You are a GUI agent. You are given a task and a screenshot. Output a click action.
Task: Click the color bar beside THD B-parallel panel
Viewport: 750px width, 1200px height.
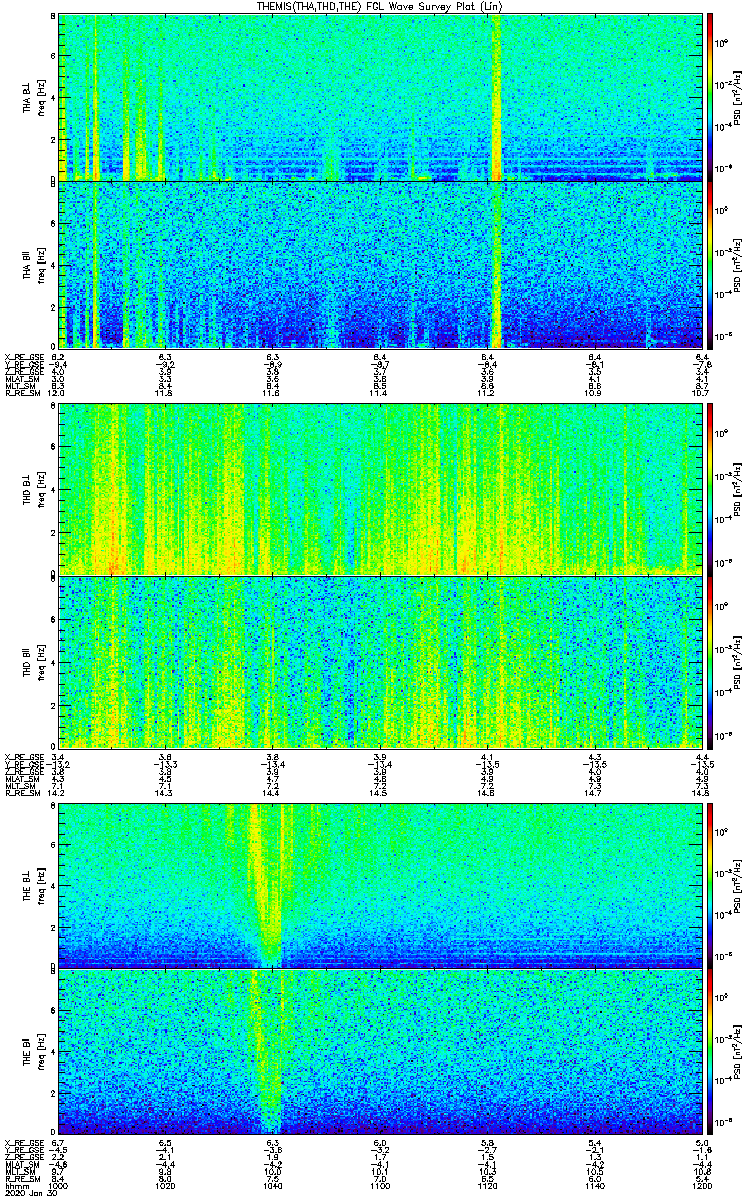point(711,660)
